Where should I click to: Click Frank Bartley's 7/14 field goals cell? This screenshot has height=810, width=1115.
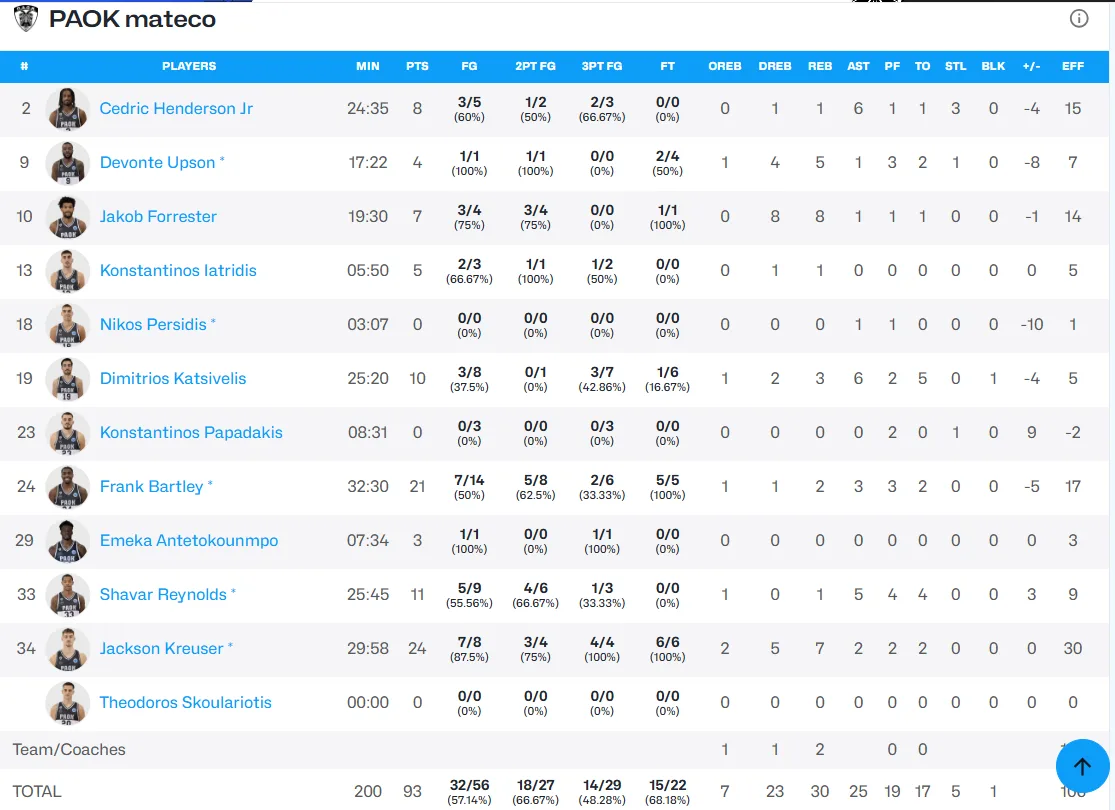pyautogui.click(x=469, y=486)
